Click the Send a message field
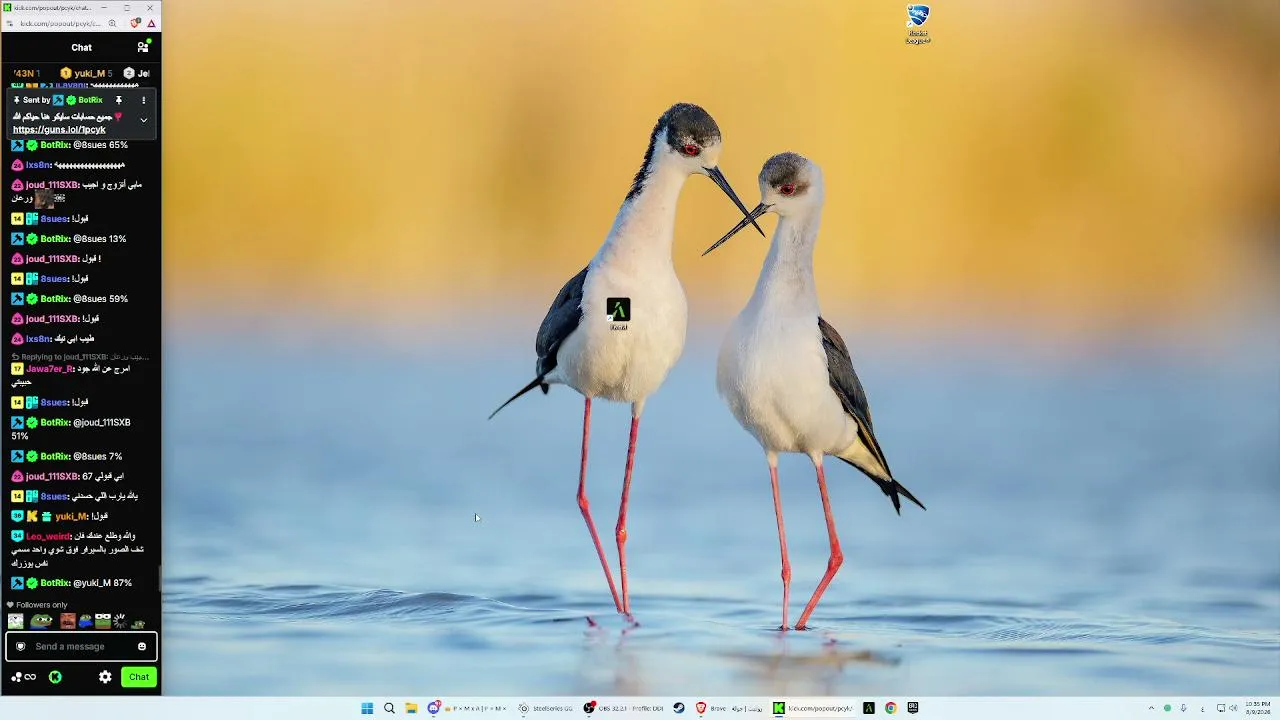Image resolution: width=1280 pixels, height=720 pixels. 81,646
